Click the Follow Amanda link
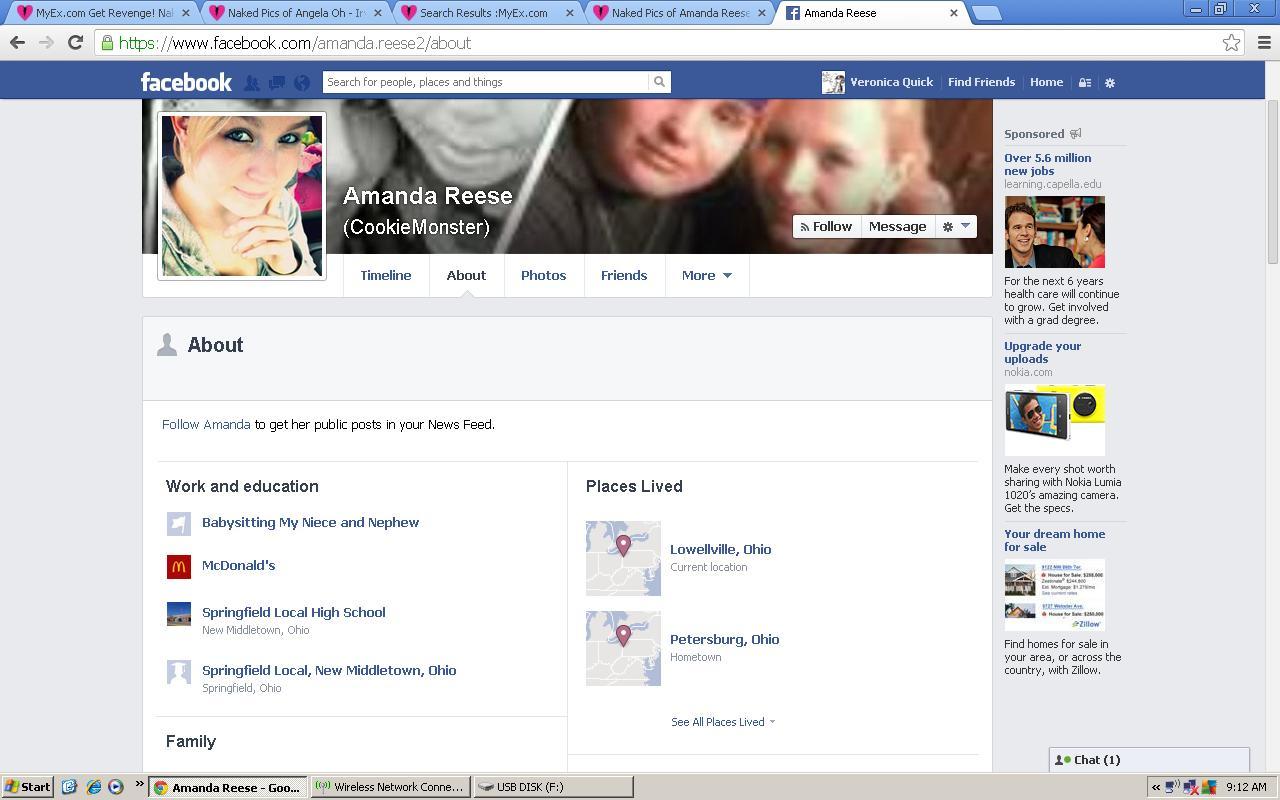The height and width of the screenshot is (800, 1280). point(206,424)
